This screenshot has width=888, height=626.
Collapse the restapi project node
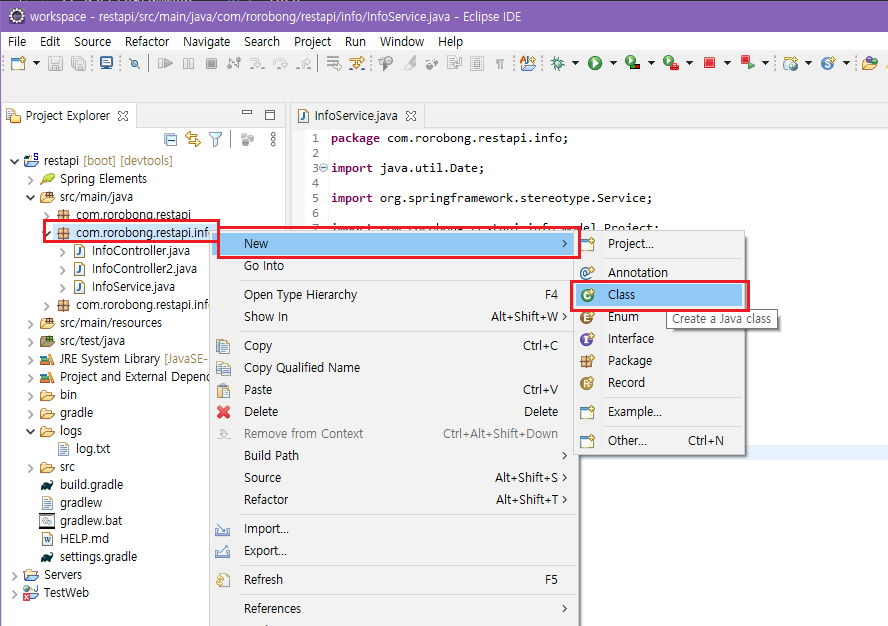(x=15, y=161)
